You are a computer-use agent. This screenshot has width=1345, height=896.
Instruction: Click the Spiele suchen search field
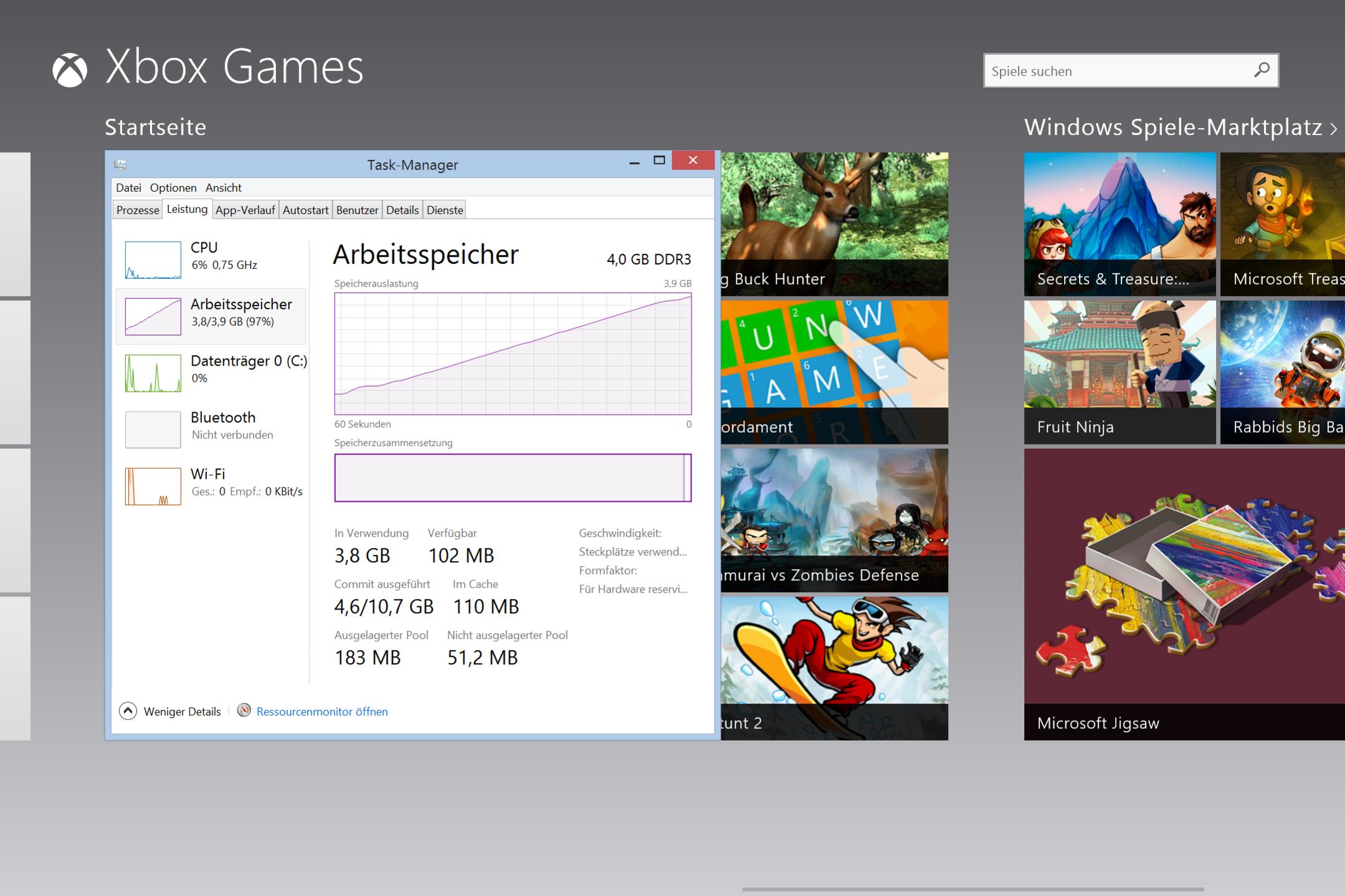point(1115,71)
